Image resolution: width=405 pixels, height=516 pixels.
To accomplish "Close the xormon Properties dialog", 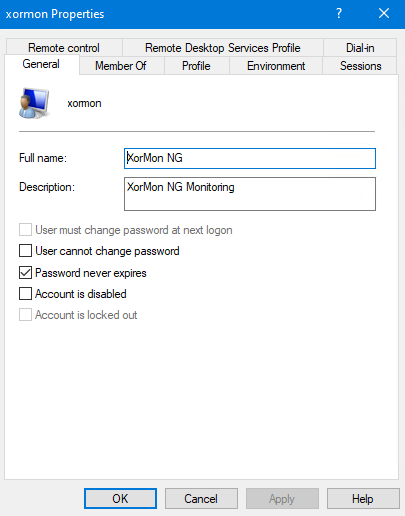I will point(384,14).
